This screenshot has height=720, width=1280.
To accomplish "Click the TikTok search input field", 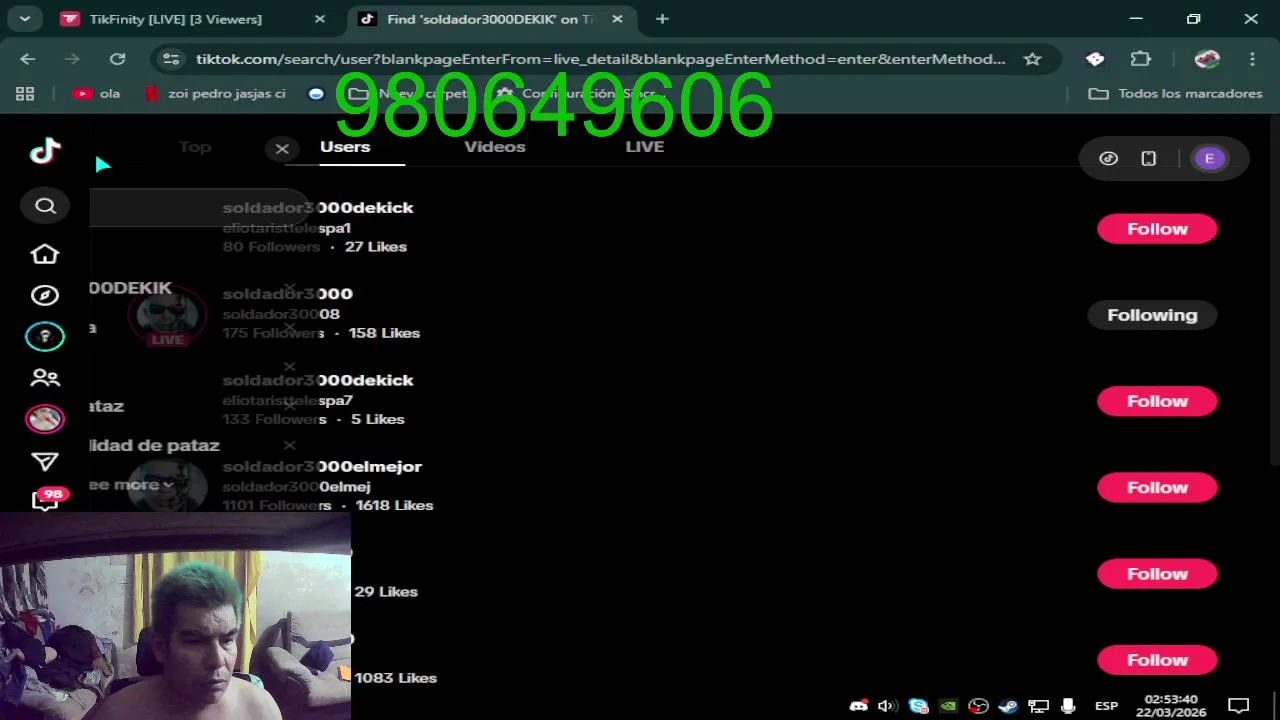I will (x=198, y=207).
